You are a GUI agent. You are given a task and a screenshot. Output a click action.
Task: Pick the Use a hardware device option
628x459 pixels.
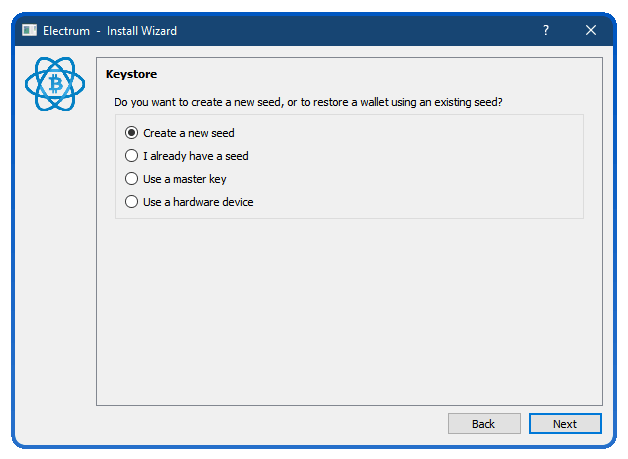point(131,201)
